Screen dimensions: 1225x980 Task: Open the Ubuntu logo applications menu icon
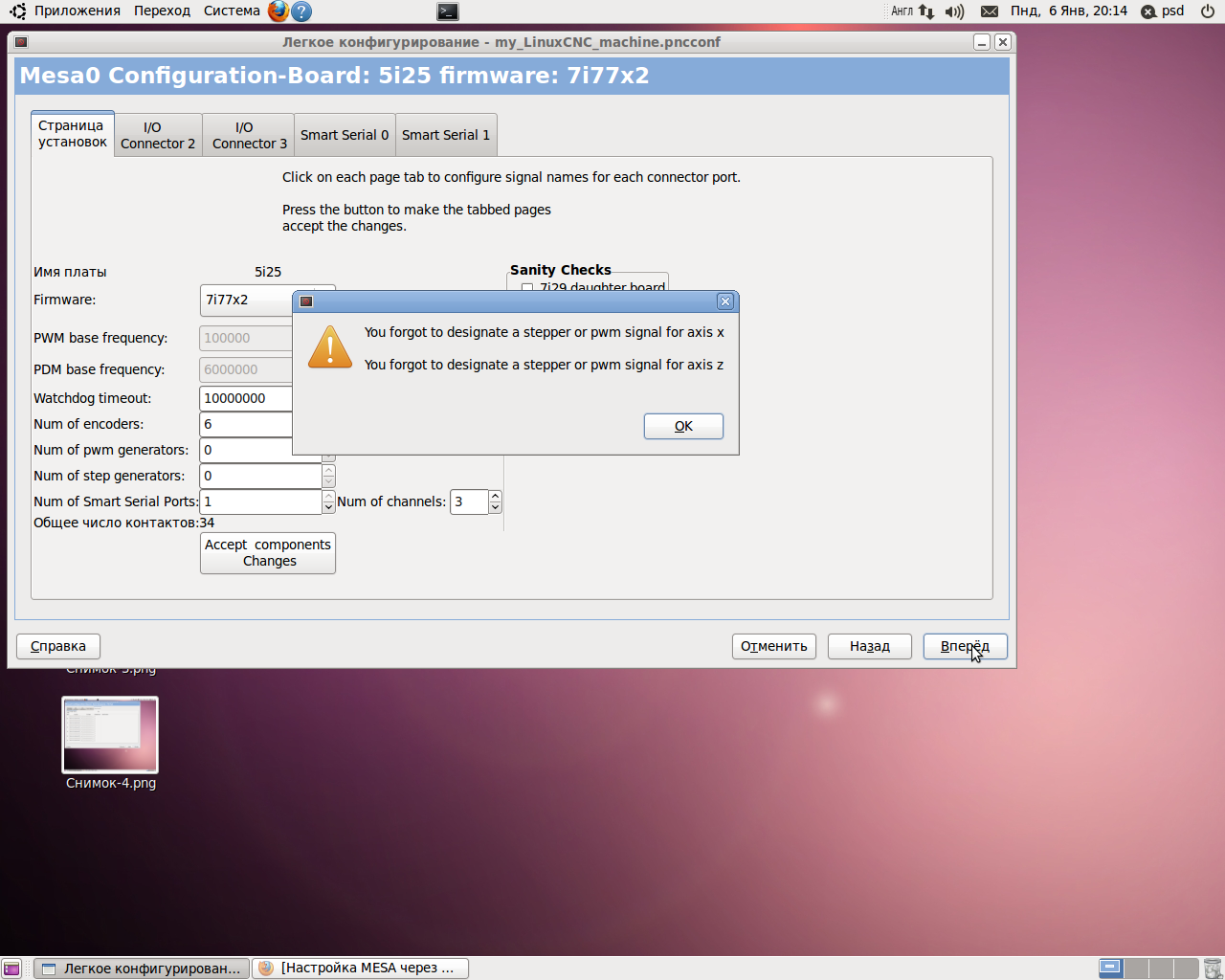(x=17, y=11)
